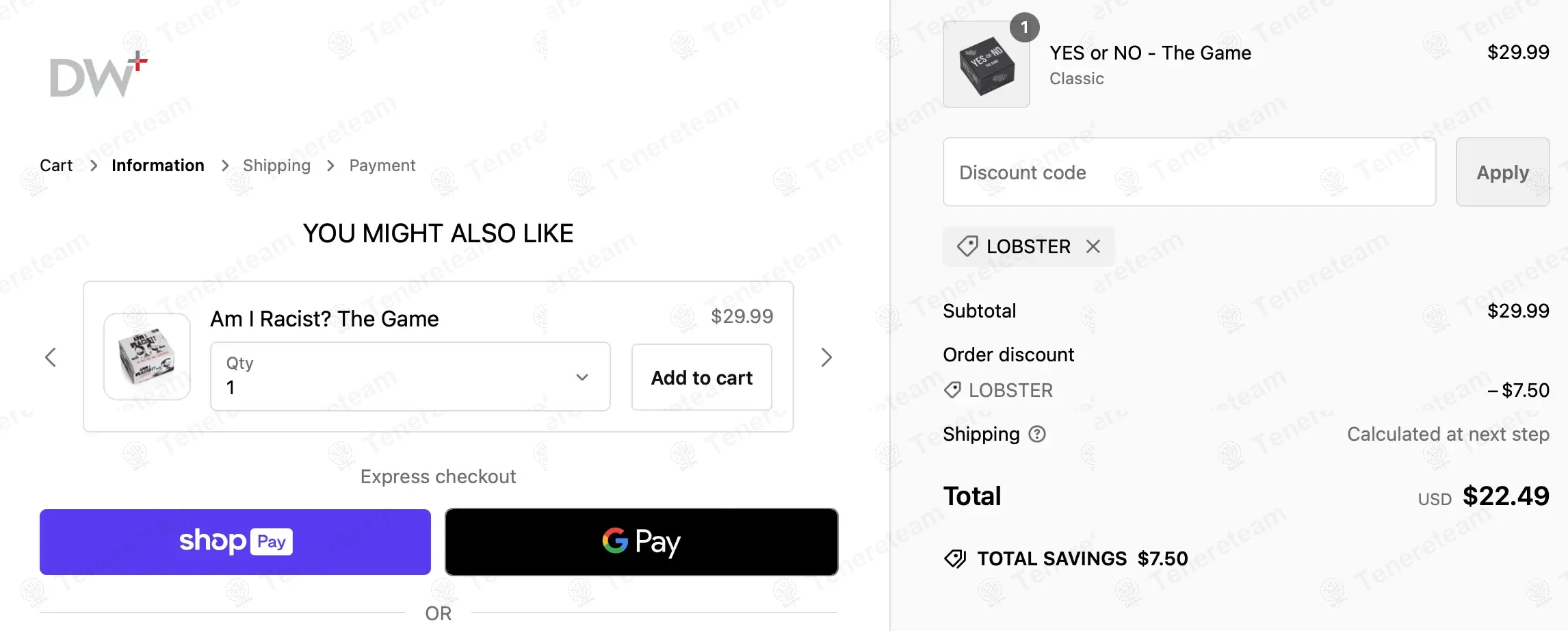The image size is (1568, 631).
Task: Open the Qty dropdown
Action: [409, 377]
